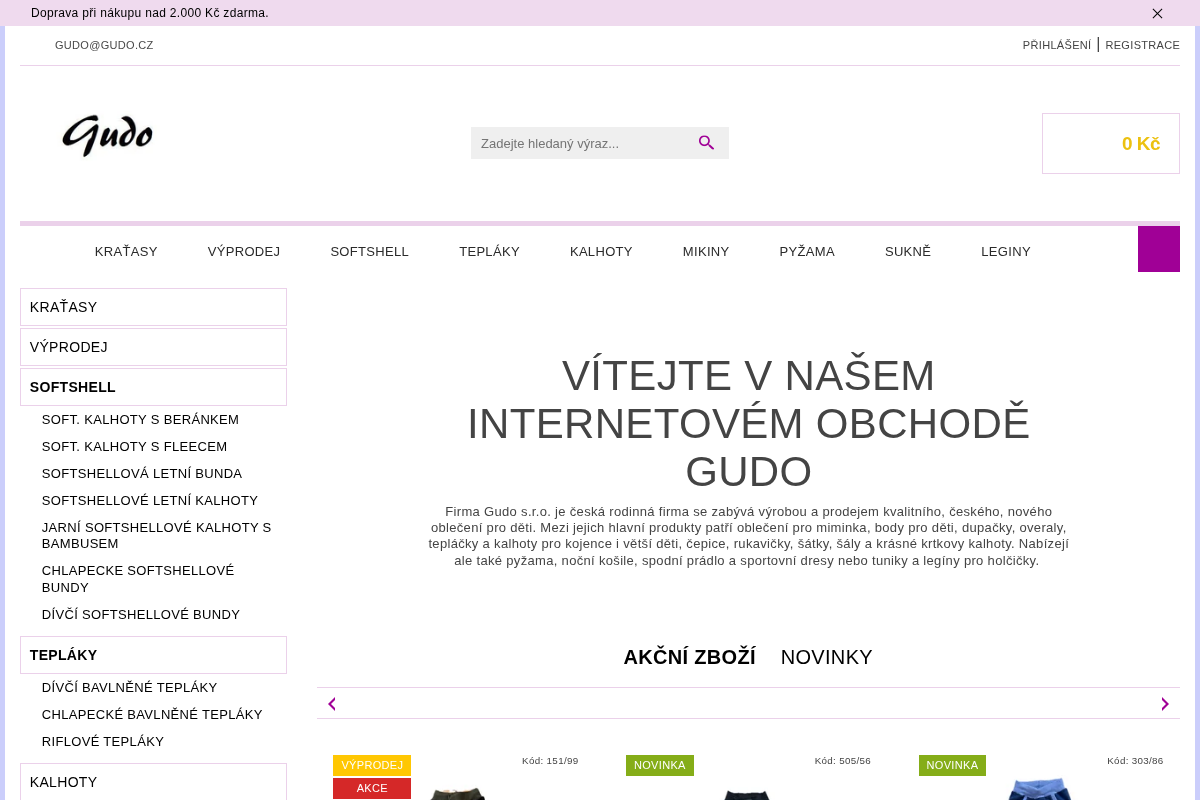Go to next products with right arrow
This screenshot has height=800, width=1200.
coord(1164,704)
